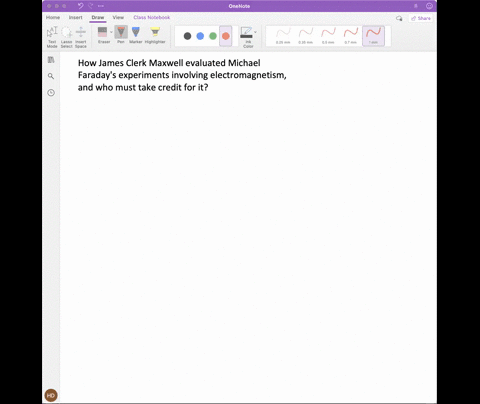Screen dimensions: 480x404
Task: Select the Text Mode tool
Action: tap(52, 37)
